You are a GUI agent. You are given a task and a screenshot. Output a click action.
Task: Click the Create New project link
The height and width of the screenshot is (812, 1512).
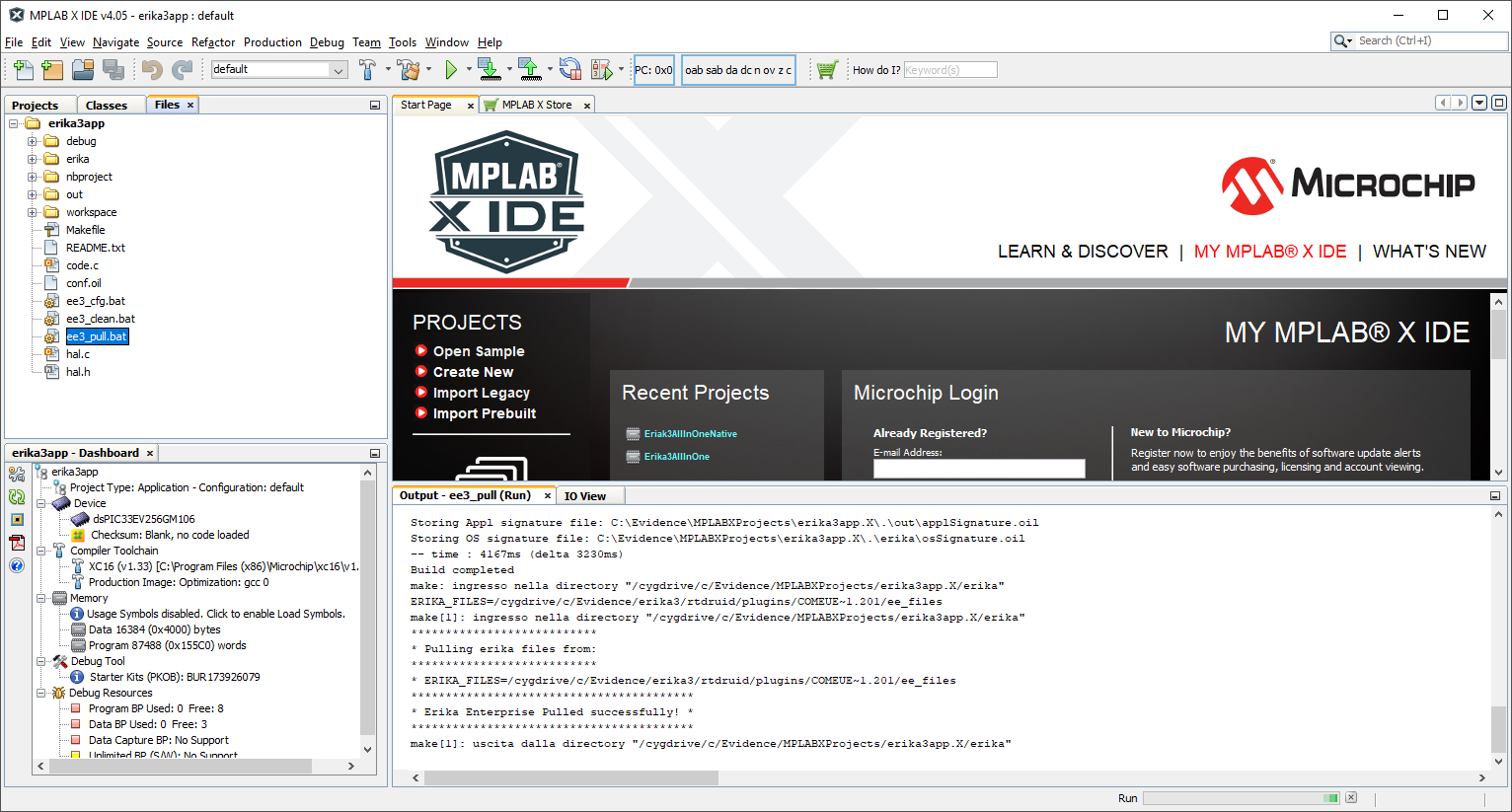click(x=473, y=372)
